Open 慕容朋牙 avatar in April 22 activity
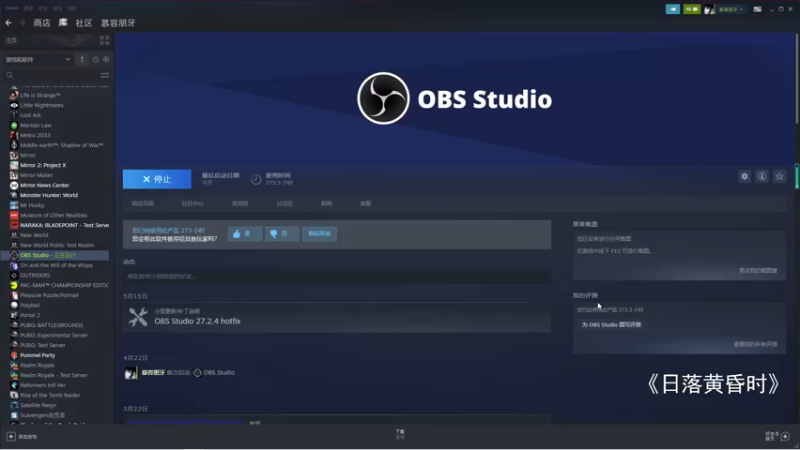The width and height of the screenshot is (800, 450). pyautogui.click(x=131, y=373)
